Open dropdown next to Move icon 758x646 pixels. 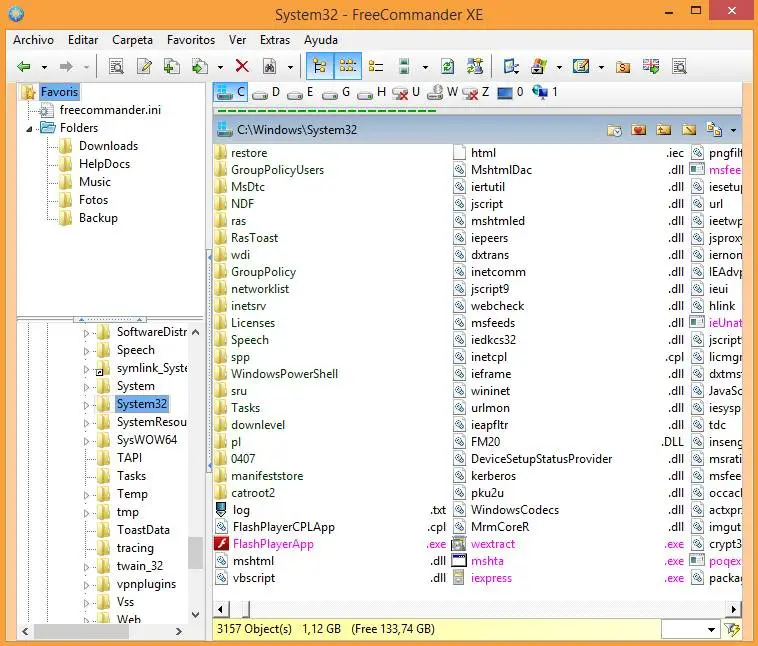220,67
